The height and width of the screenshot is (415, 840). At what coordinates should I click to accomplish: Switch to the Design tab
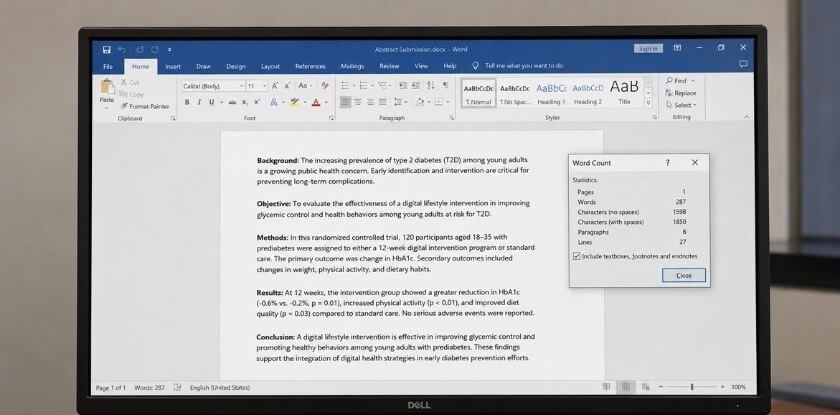236,66
